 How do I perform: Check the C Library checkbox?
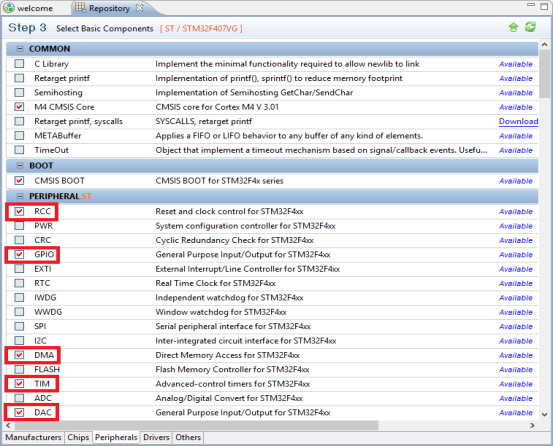click(x=19, y=64)
